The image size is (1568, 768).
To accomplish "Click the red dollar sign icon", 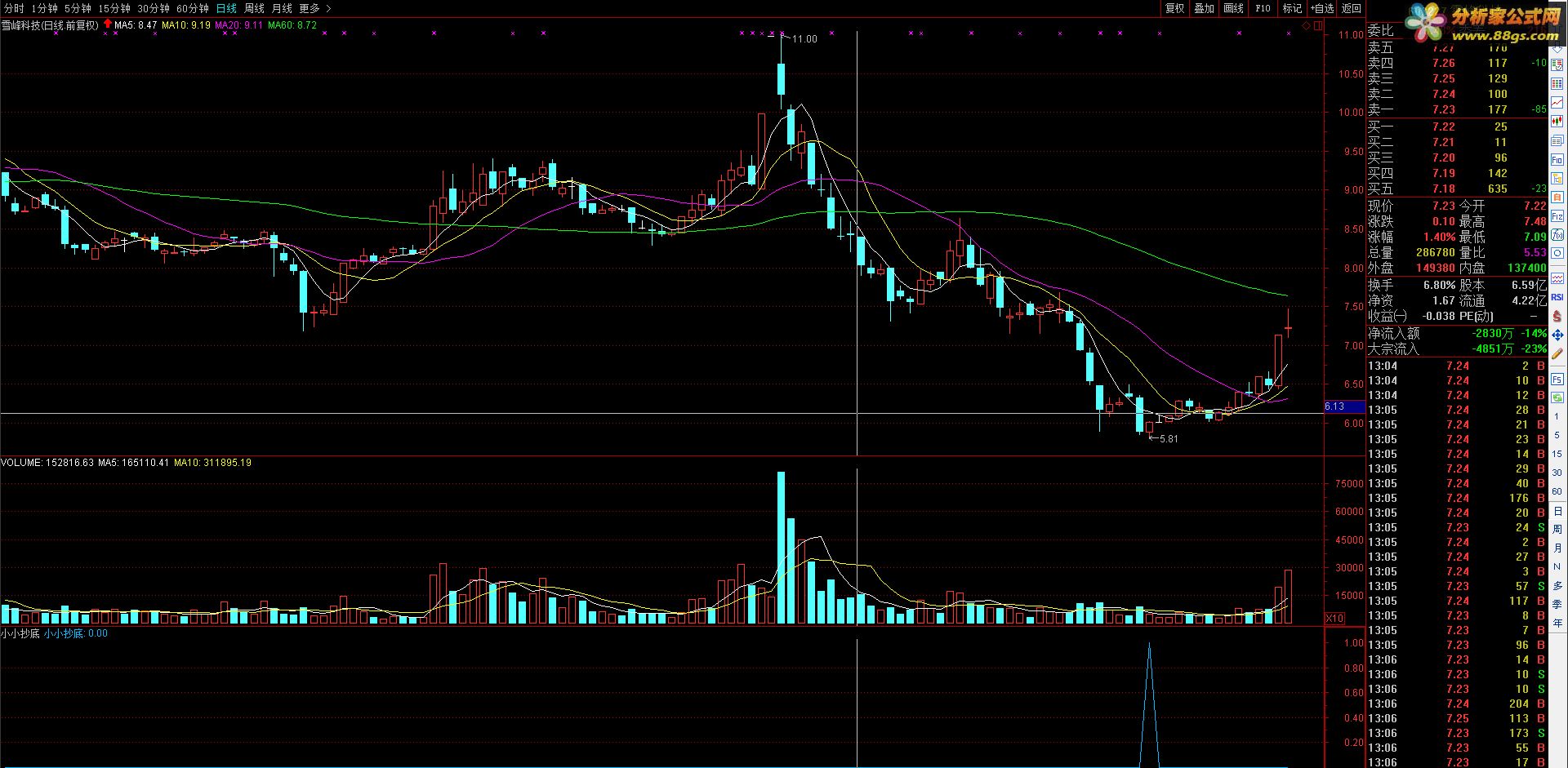I will click(x=1557, y=316).
